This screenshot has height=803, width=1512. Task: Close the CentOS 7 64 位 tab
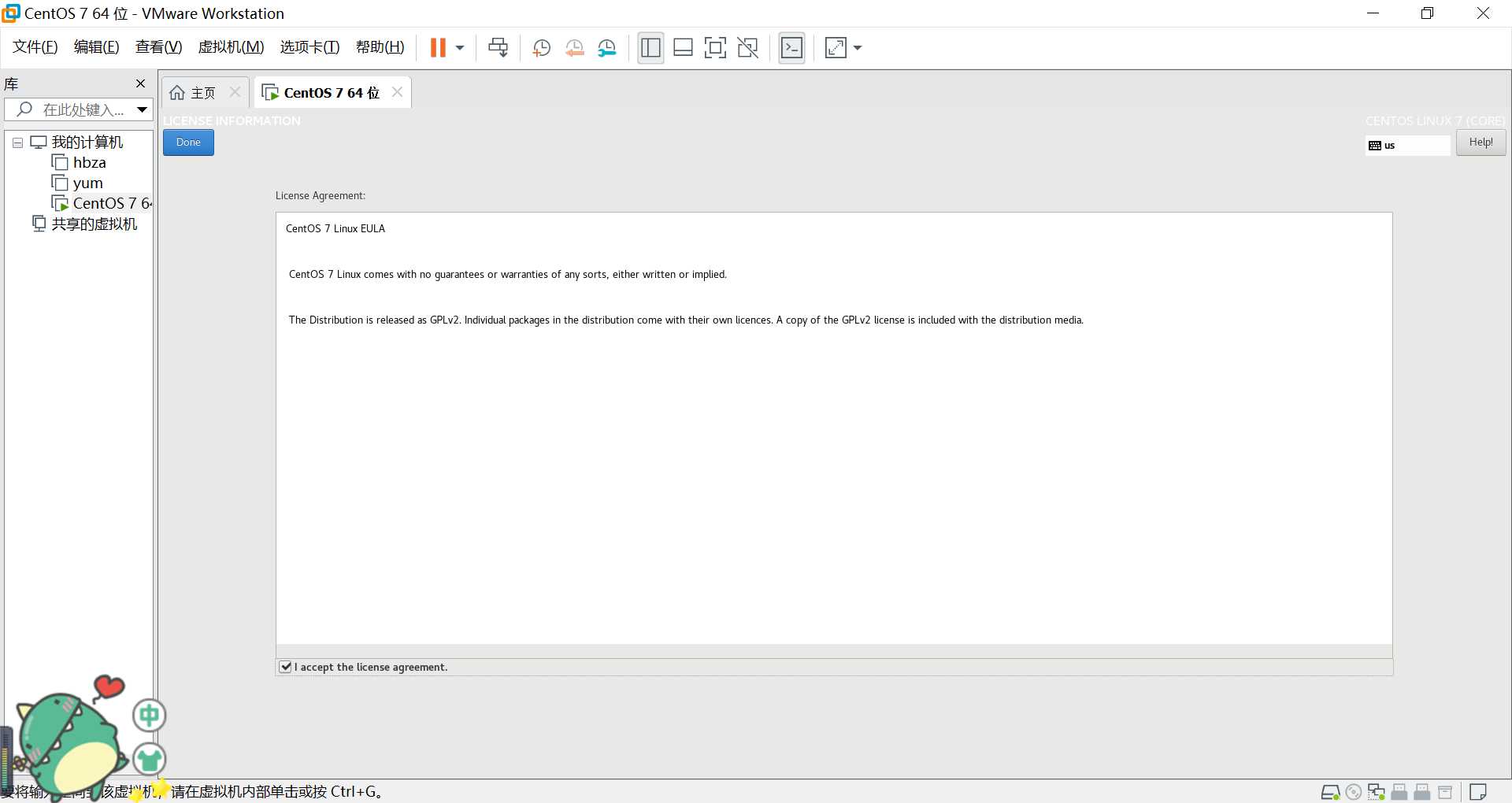[x=397, y=92]
